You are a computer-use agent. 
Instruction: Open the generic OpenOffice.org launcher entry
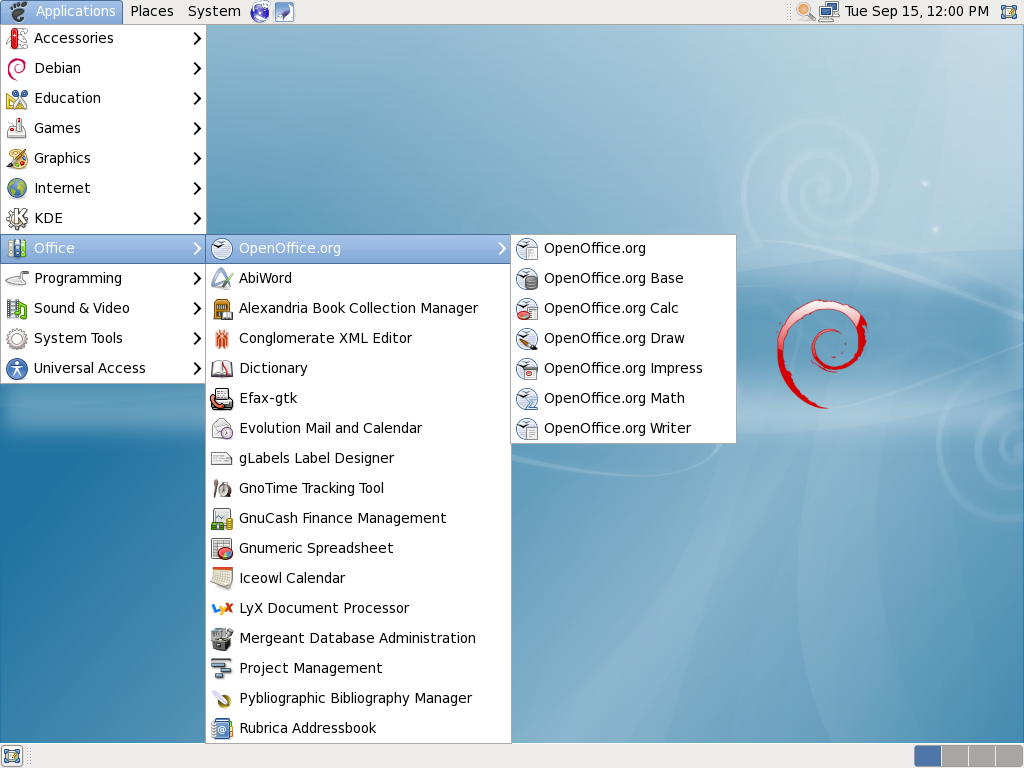click(623, 249)
